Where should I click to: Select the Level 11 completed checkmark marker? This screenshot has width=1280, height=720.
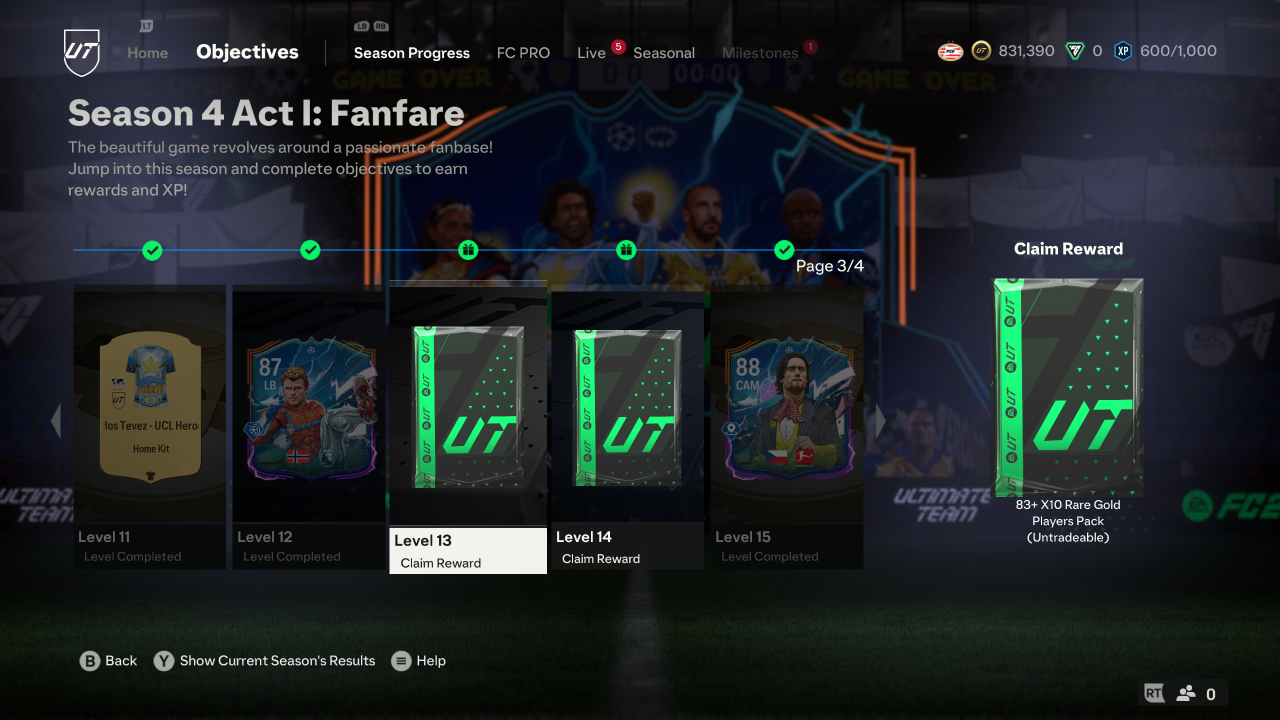pos(152,250)
